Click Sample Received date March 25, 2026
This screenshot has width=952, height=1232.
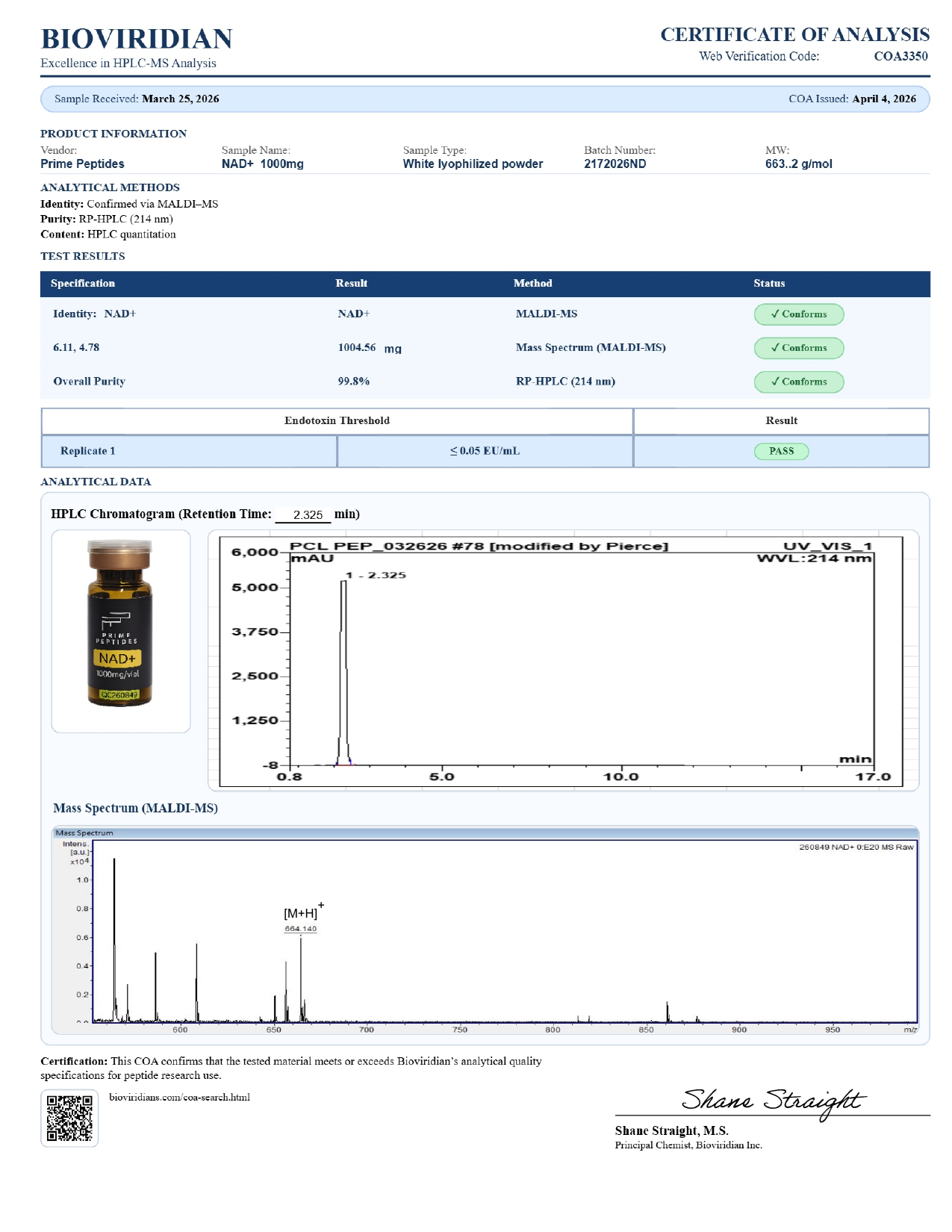(x=181, y=99)
